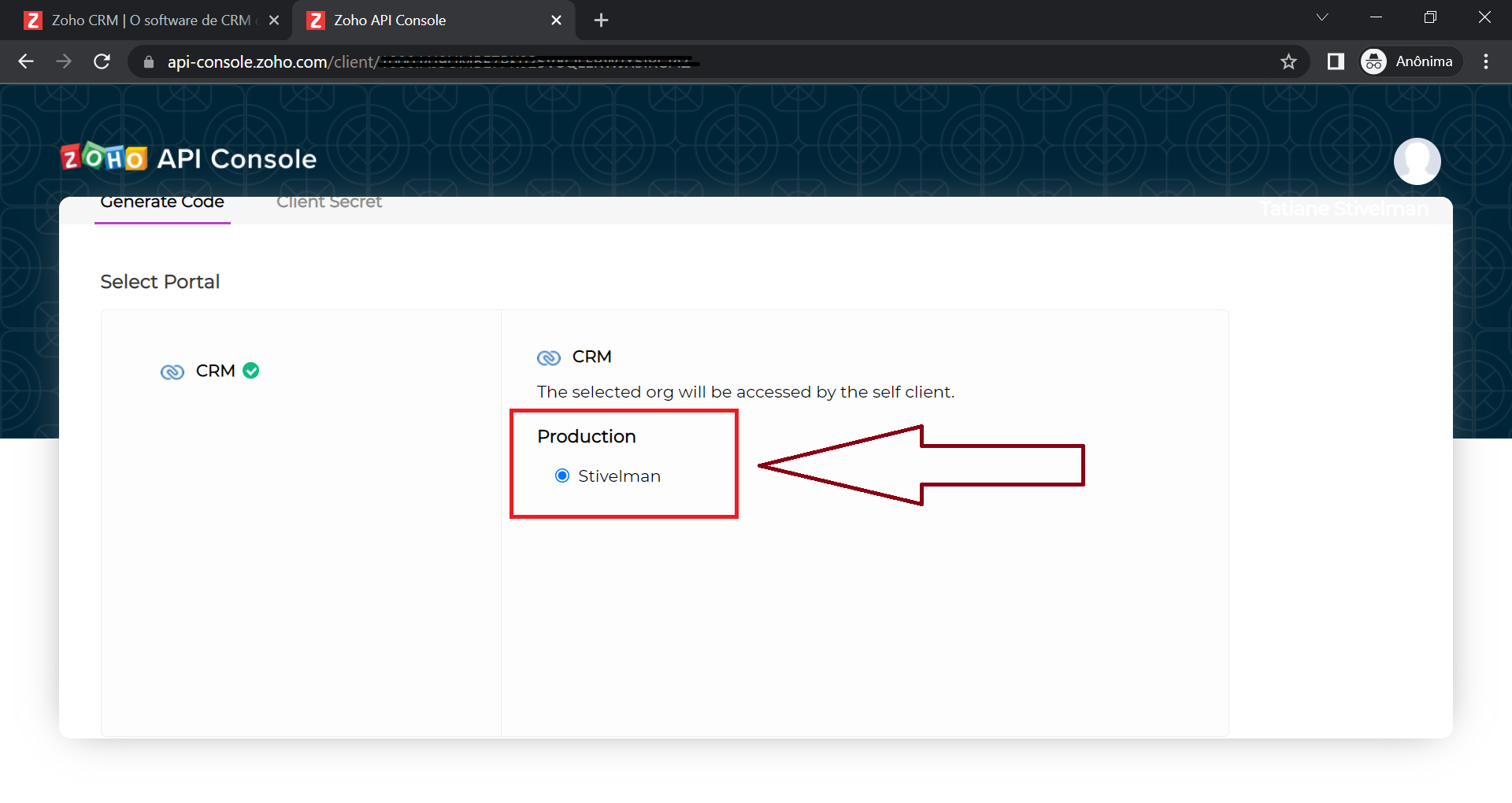Click the Zoho logo in the header
The width and height of the screenshot is (1512, 803).
point(104,157)
